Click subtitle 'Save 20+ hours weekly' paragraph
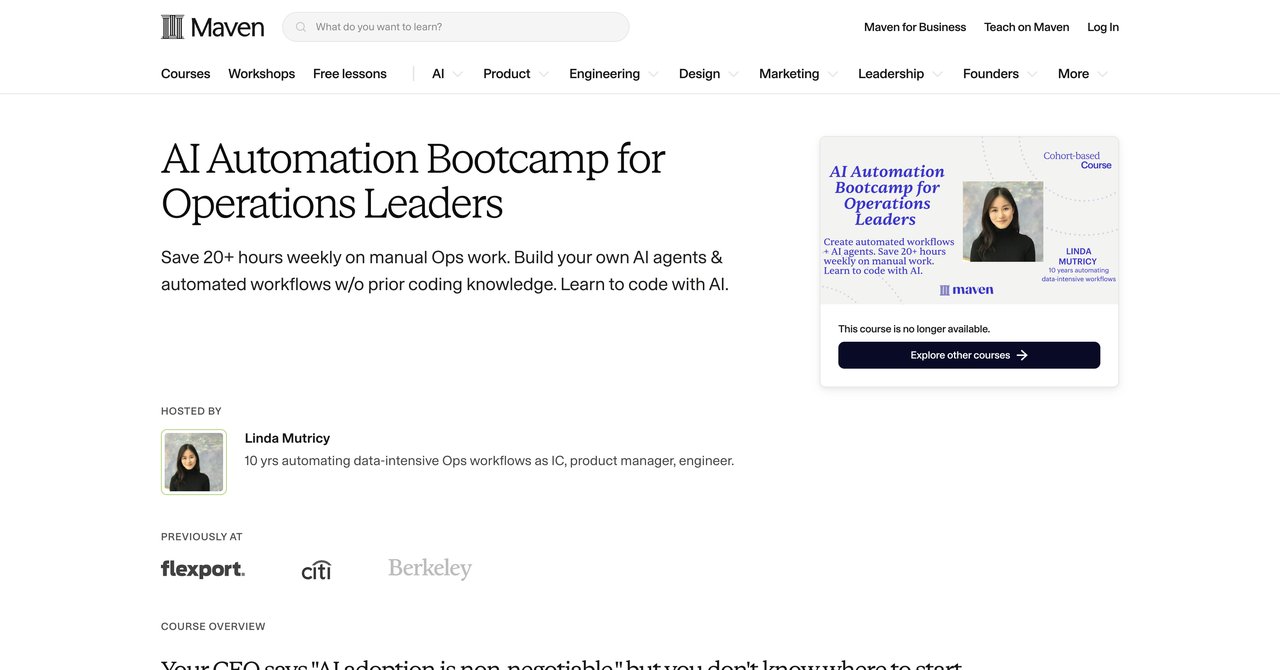1280x670 pixels. [445, 271]
